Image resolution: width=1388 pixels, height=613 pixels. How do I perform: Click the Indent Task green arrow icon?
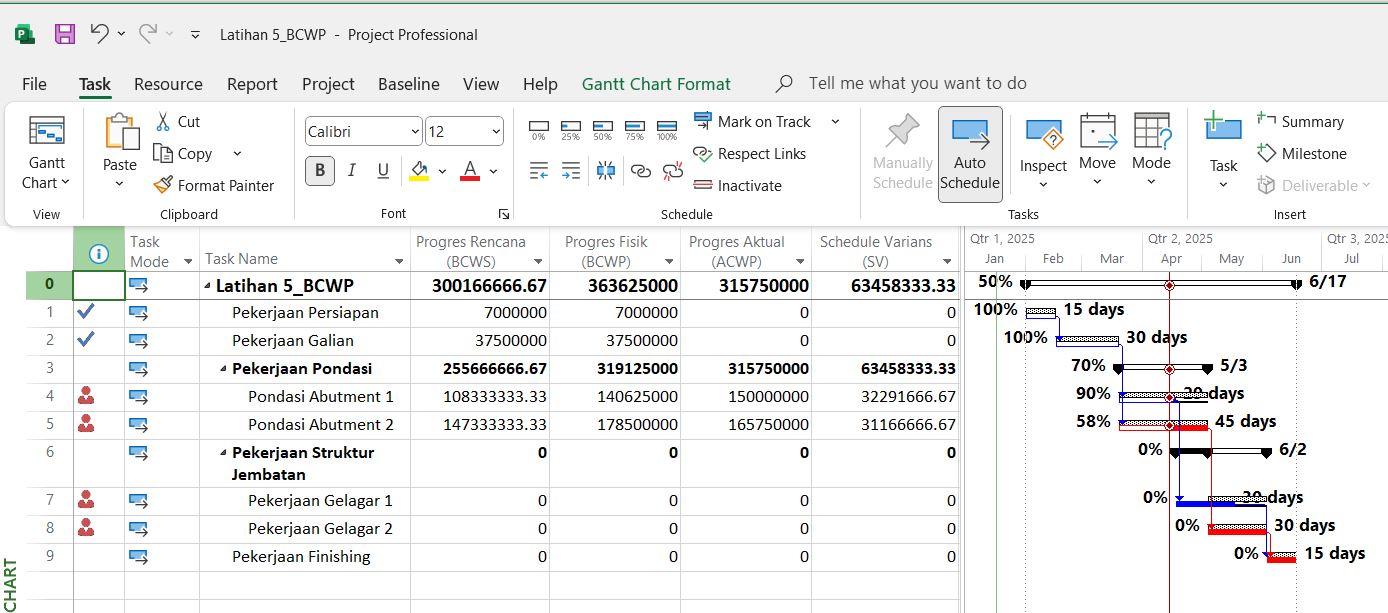571,171
